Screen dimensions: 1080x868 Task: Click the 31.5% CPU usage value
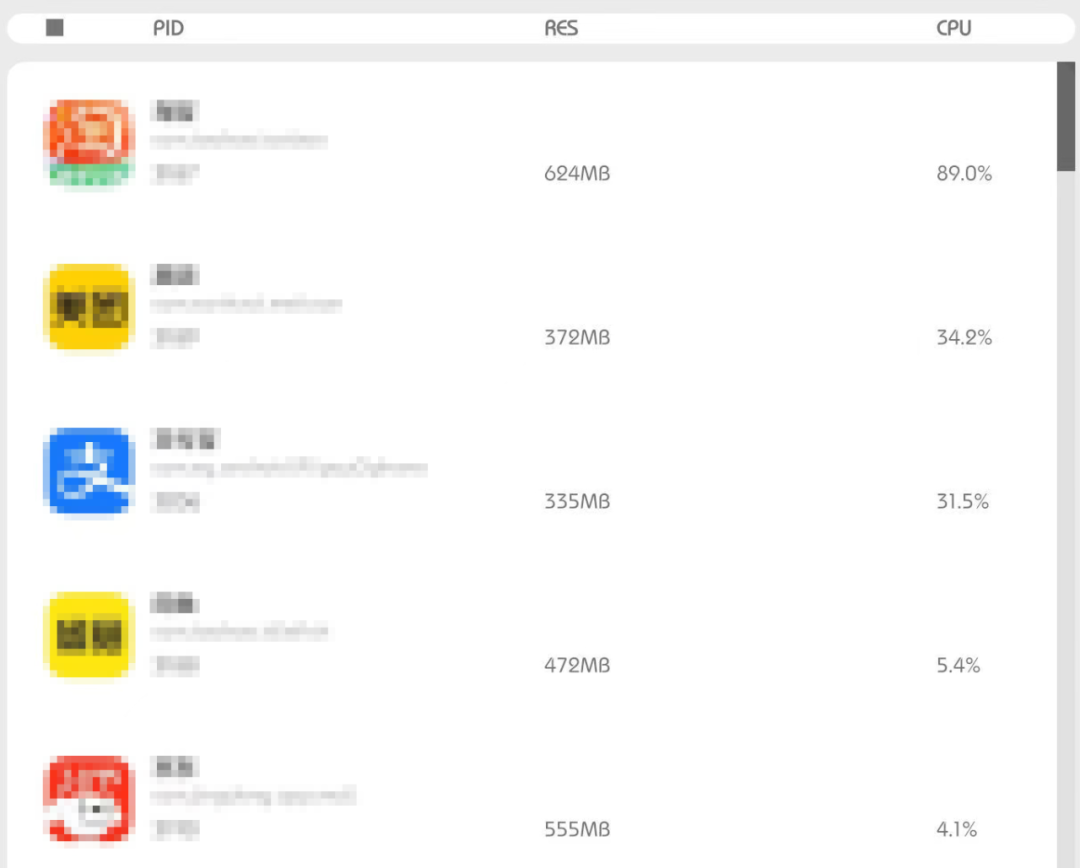(x=962, y=502)
